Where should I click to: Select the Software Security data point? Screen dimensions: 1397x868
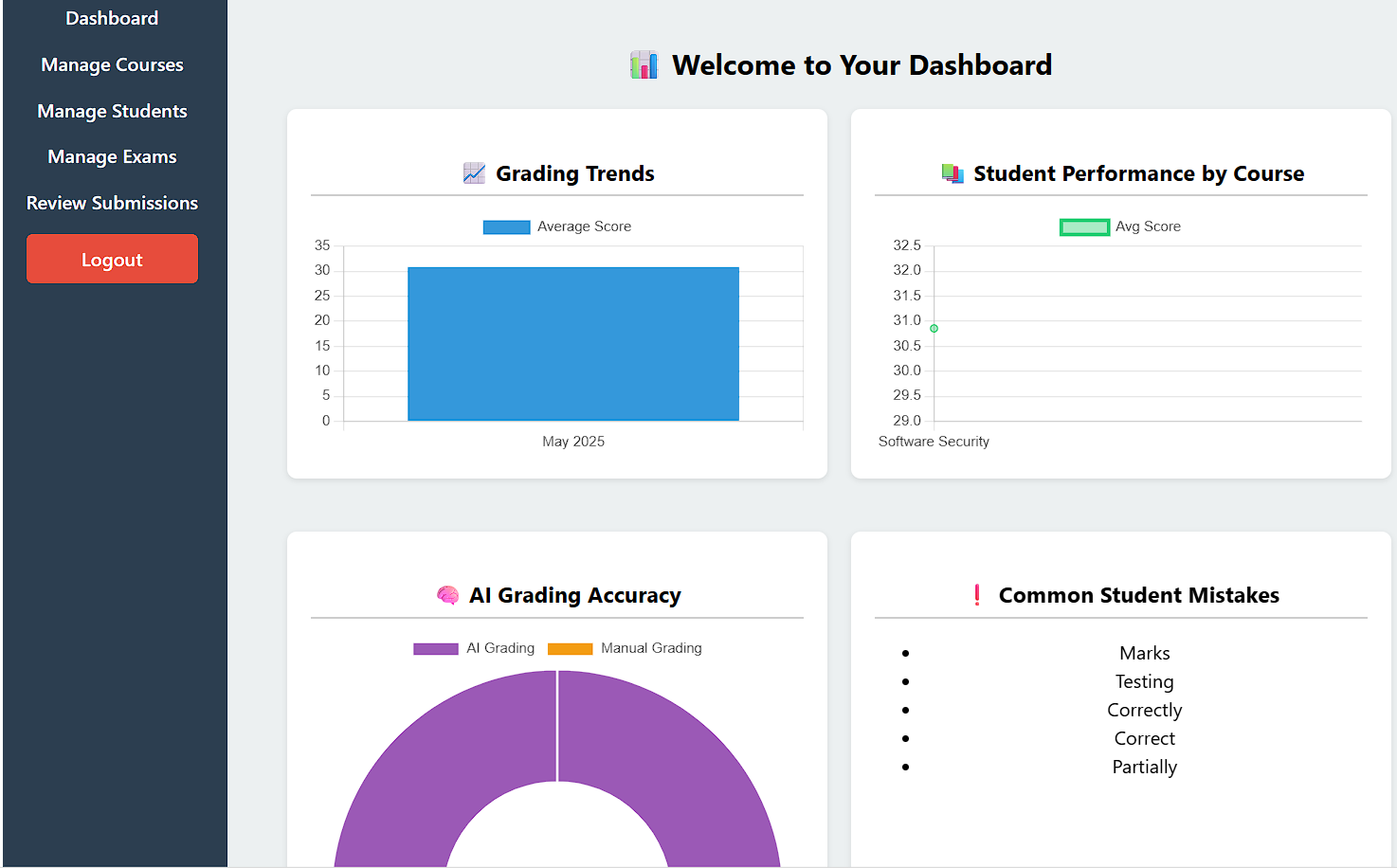[934, 328]
